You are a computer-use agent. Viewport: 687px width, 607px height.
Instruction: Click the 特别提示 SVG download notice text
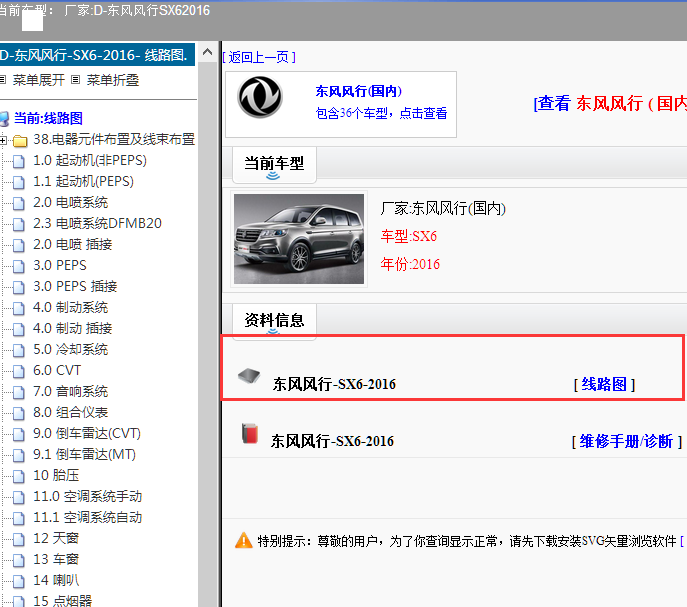(467, 541)
